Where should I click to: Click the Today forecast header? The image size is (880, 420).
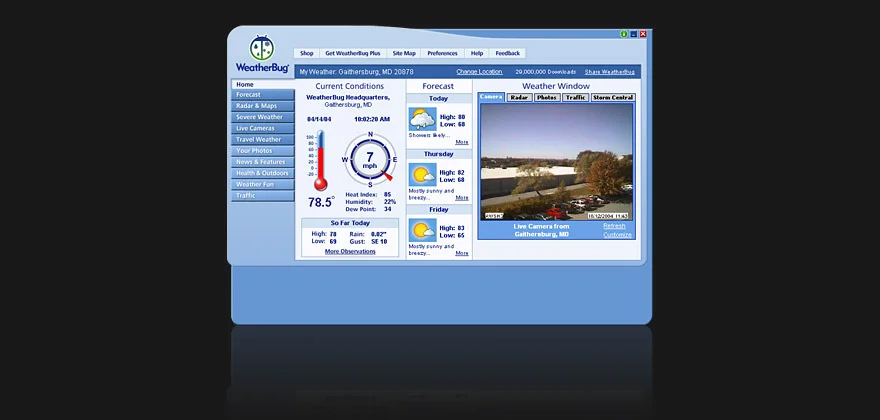pyautogui.click(x=439, y=98)
